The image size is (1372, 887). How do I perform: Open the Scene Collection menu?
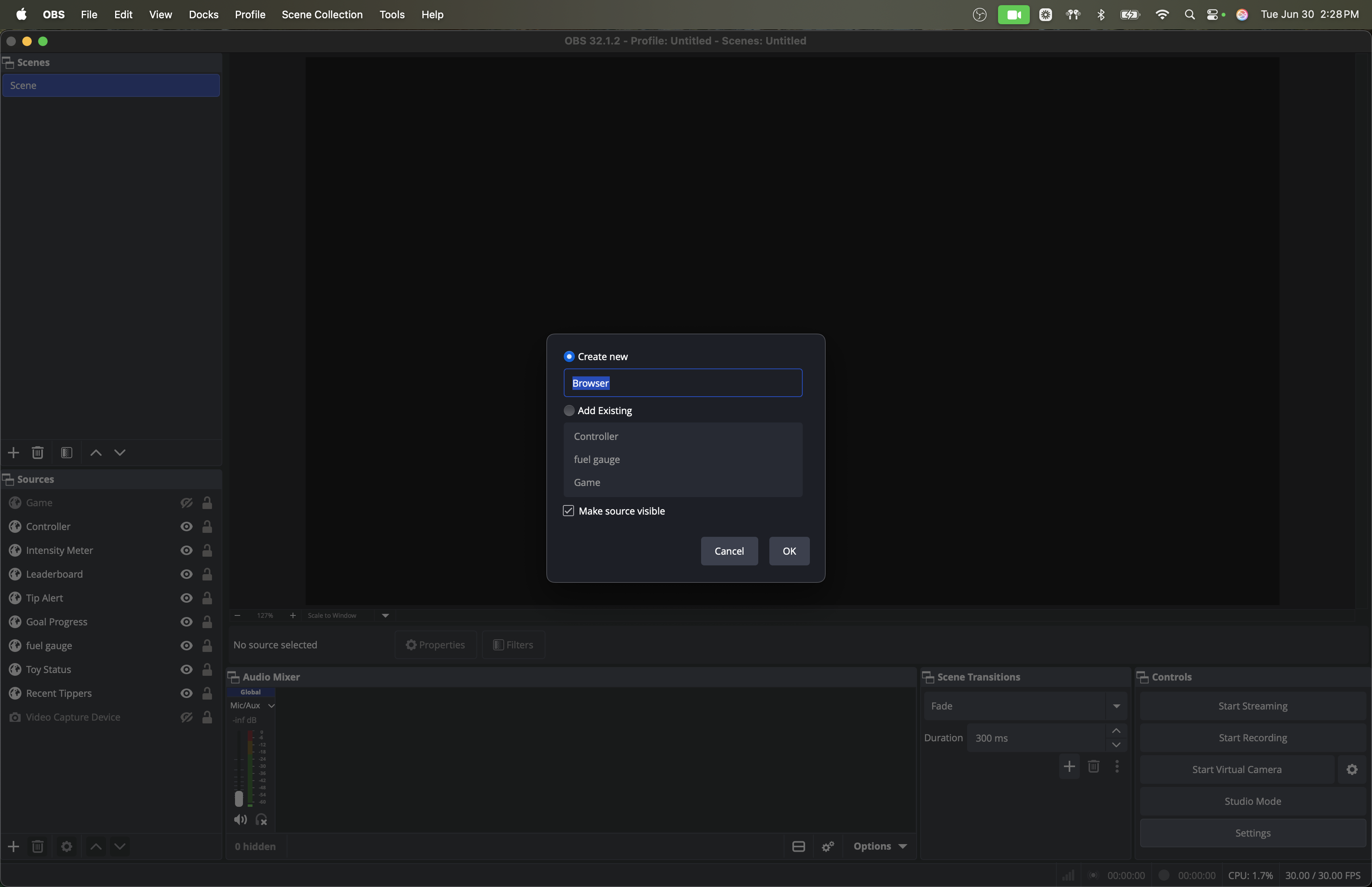point(322,14)
